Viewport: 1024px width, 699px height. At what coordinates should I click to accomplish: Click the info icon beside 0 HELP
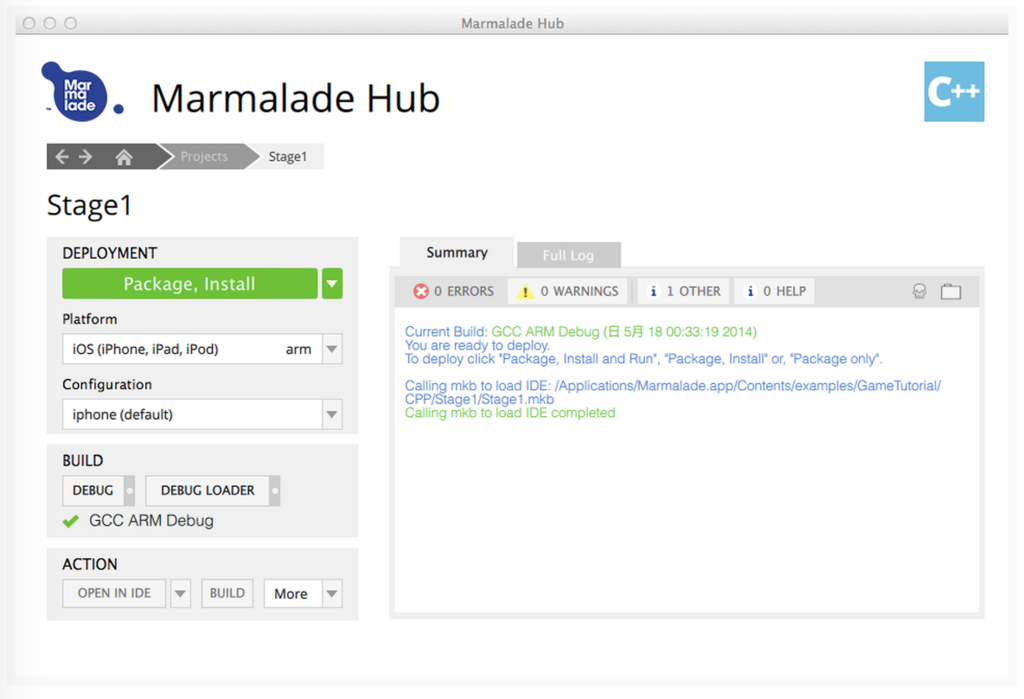[x=750, y=291]
